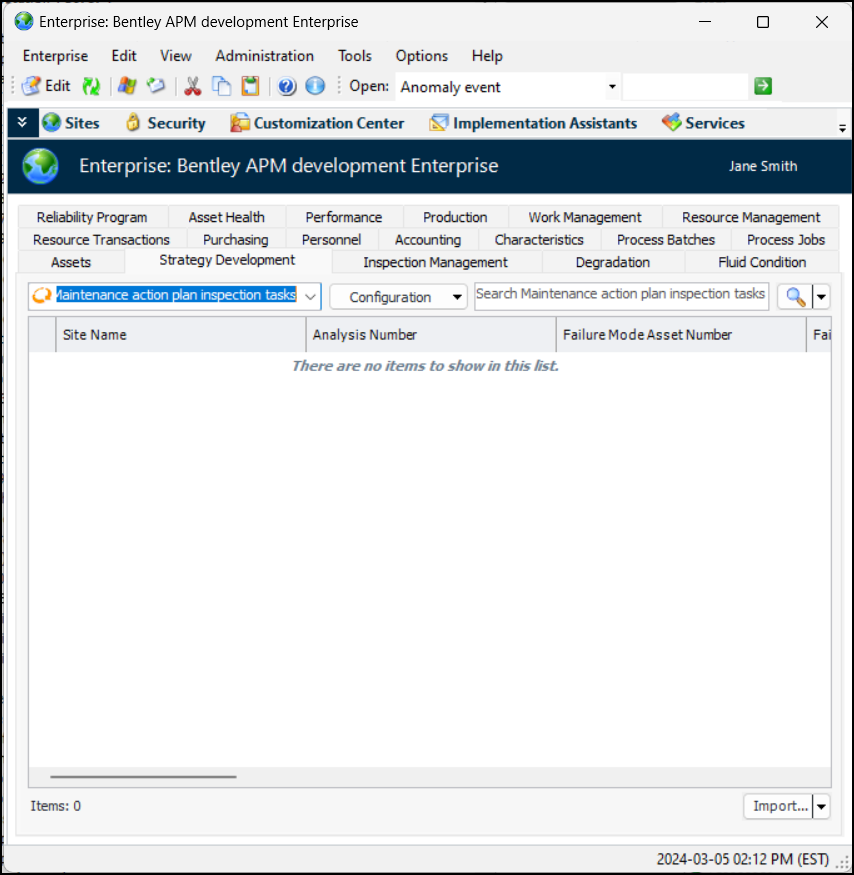Switch to the Performance tab
Image resolution: width=854 pixels, height=875 pixels.
tap(344, 217)
